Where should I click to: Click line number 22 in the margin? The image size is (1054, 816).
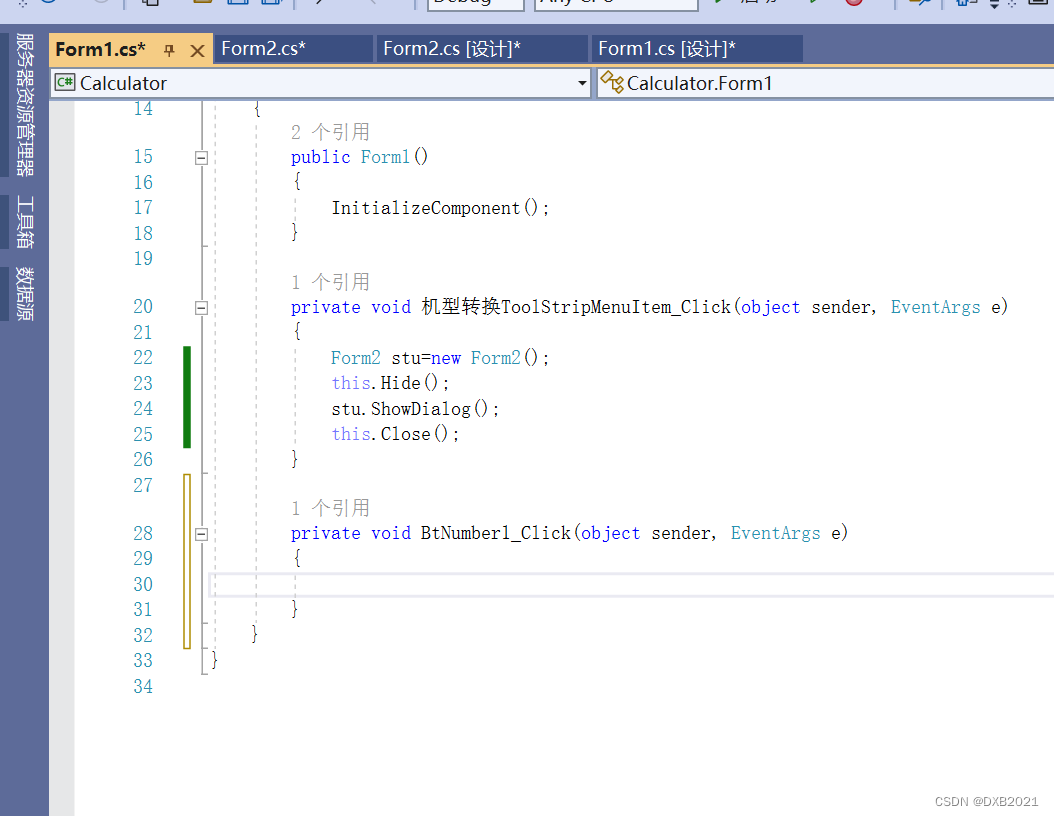[x=143, y=358]
